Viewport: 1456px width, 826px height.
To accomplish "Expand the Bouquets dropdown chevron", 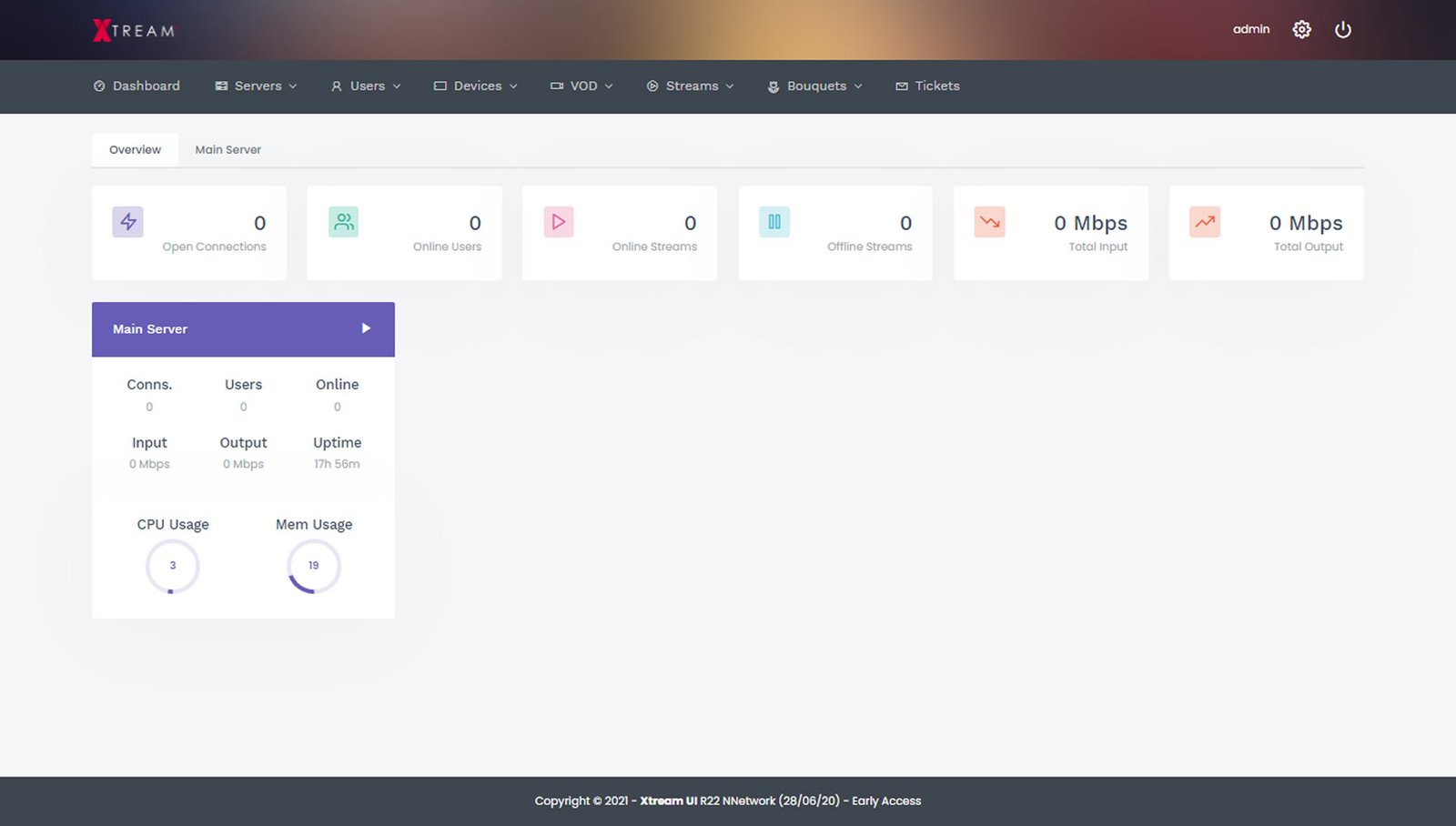I will click(858, 86).
